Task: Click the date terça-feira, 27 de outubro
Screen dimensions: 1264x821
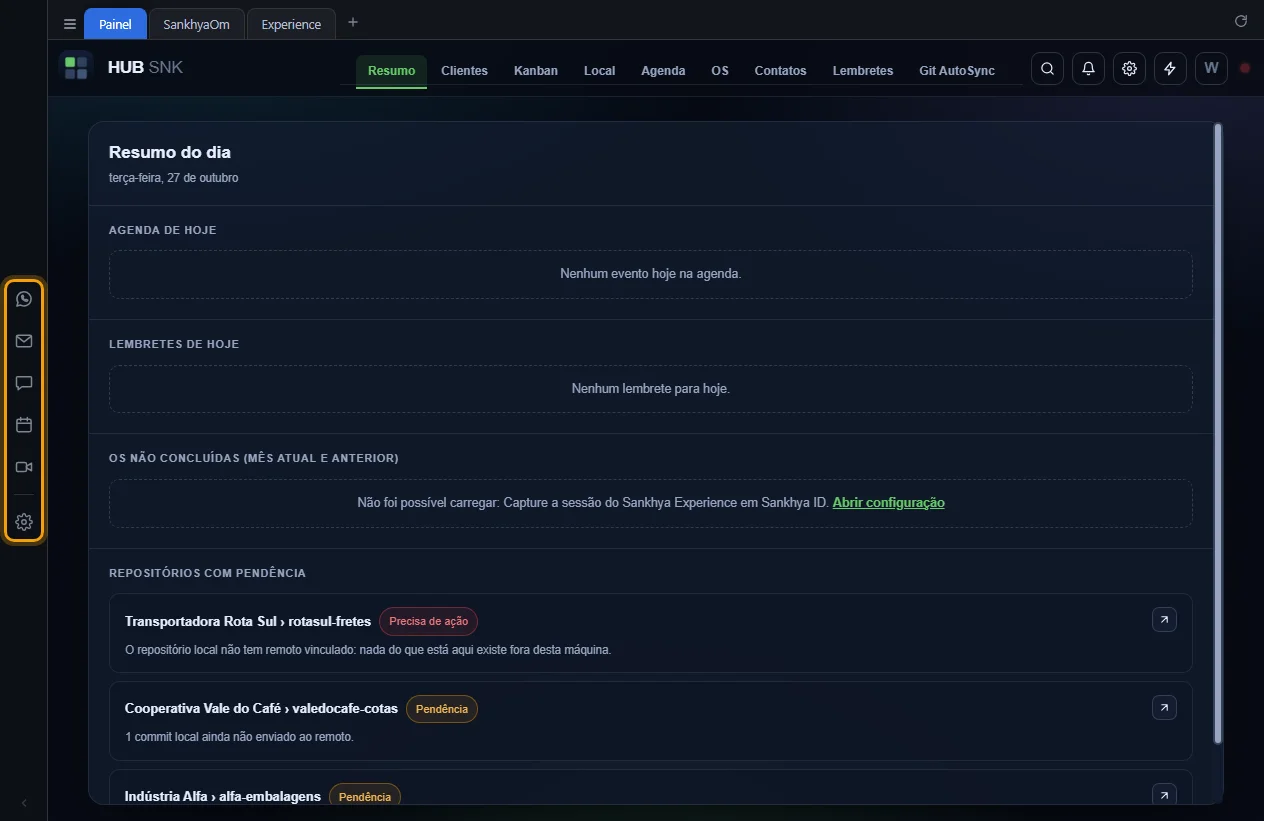Action: 174,178
